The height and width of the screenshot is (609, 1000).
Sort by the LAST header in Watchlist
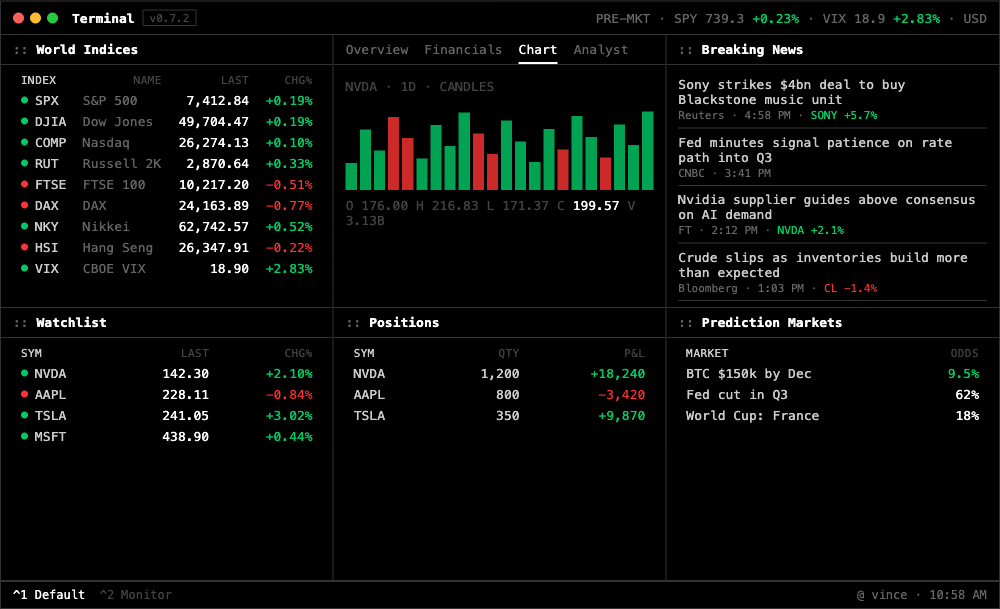(195, 353)
